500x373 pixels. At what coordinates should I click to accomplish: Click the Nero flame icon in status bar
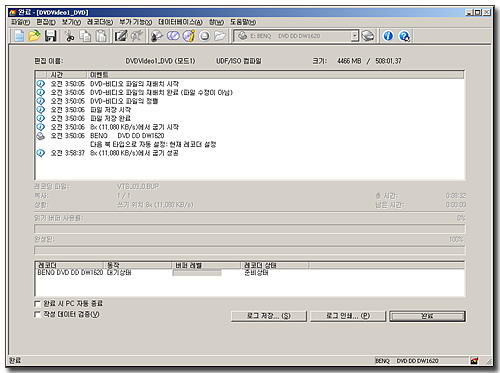[474, 360]
